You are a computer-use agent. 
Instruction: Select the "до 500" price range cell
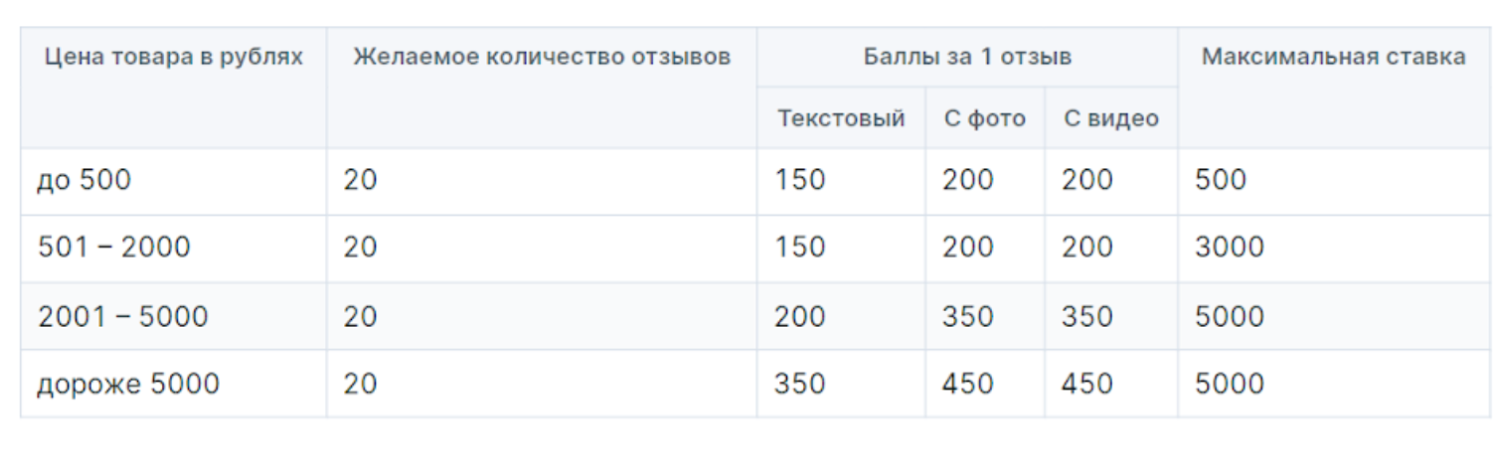(174, 181)
